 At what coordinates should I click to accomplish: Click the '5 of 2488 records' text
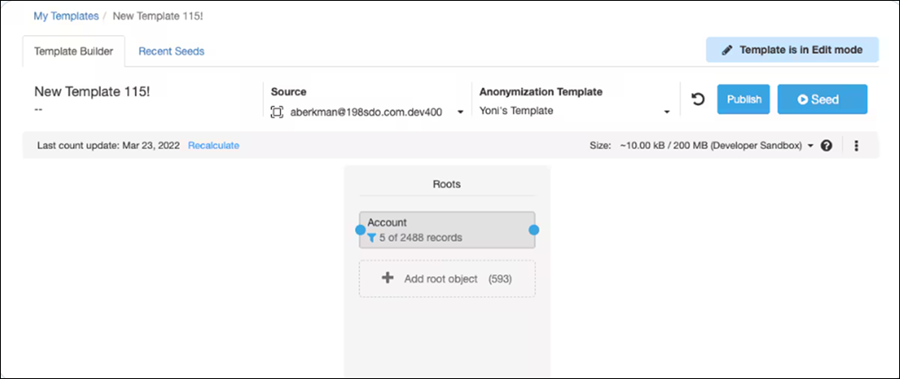pos(421,238)
